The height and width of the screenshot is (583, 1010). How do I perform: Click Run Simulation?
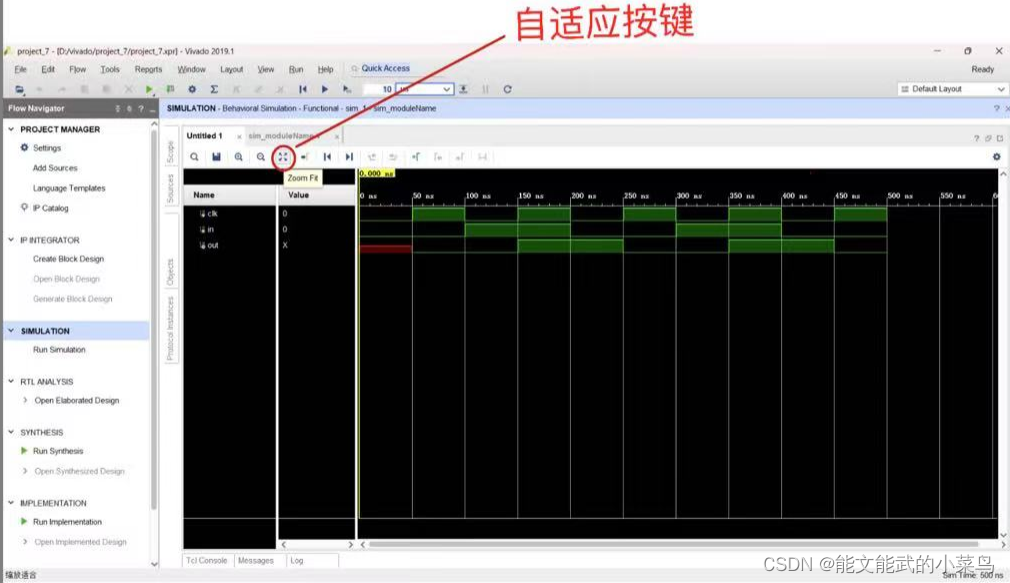[x=59, y=349]
